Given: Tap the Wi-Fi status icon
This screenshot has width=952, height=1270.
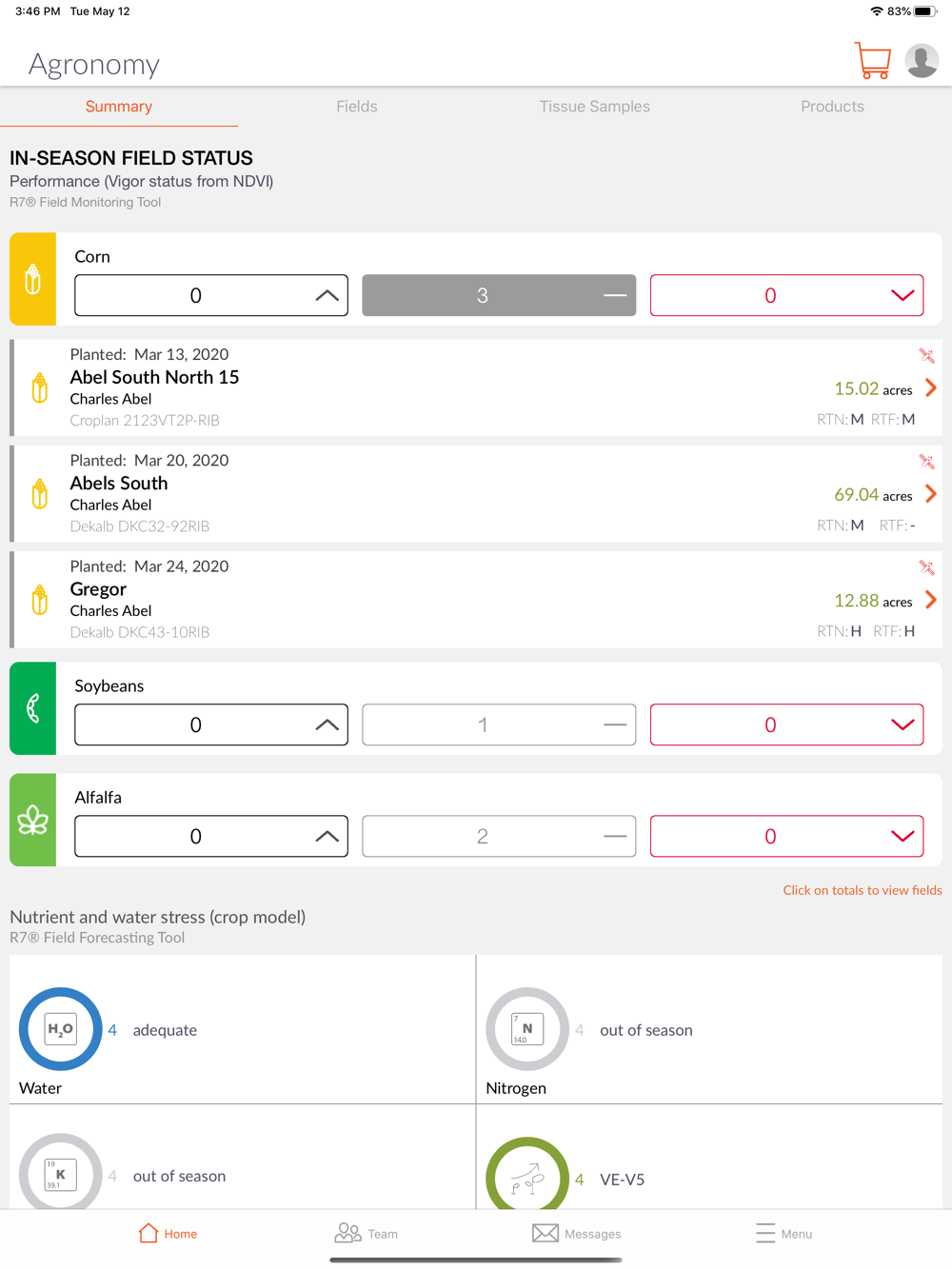Looking at the screenshot, I should 876,11.
